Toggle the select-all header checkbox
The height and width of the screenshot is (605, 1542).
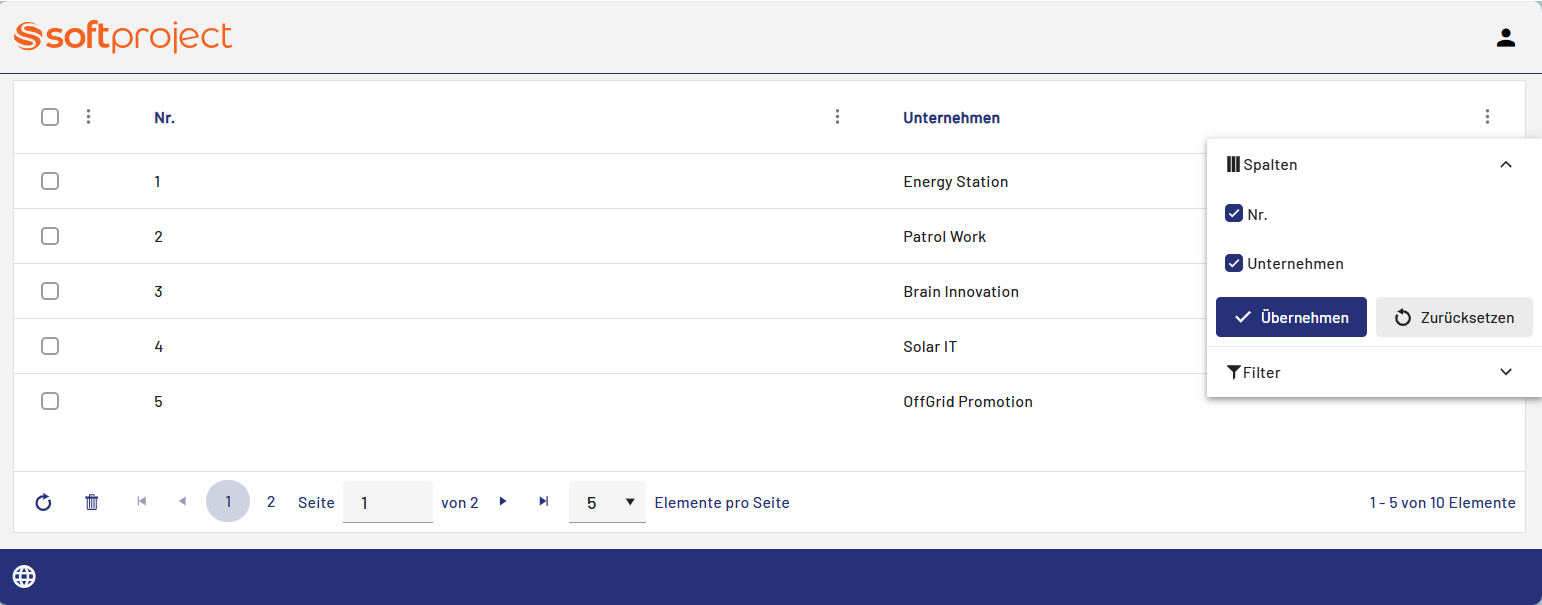click(x=50, y=117)
